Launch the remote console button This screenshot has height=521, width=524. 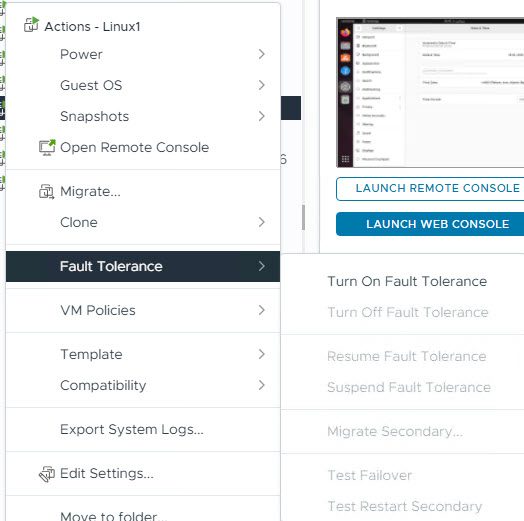point(430,189)
